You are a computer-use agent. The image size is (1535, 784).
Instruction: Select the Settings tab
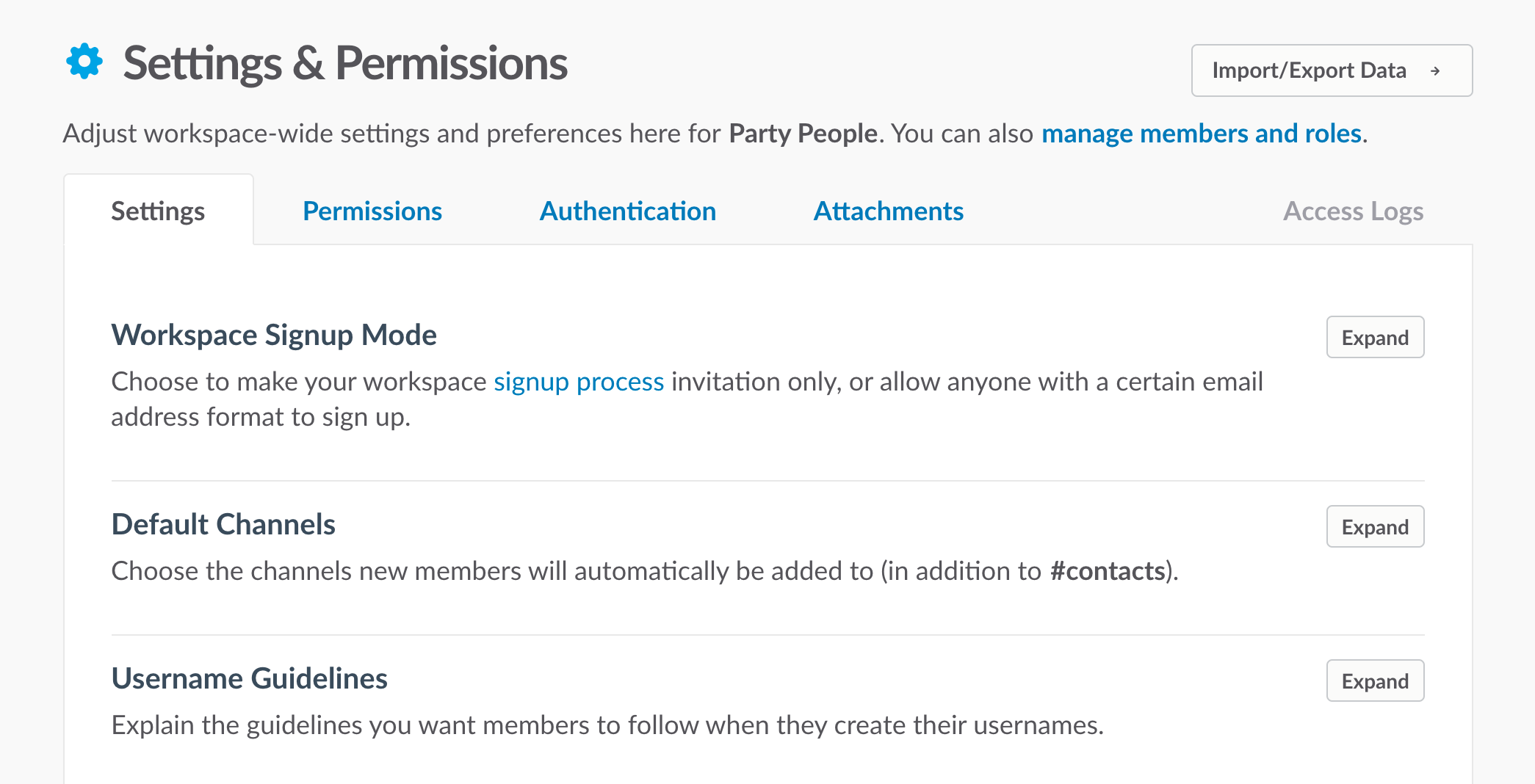click(x=158, y=211)
